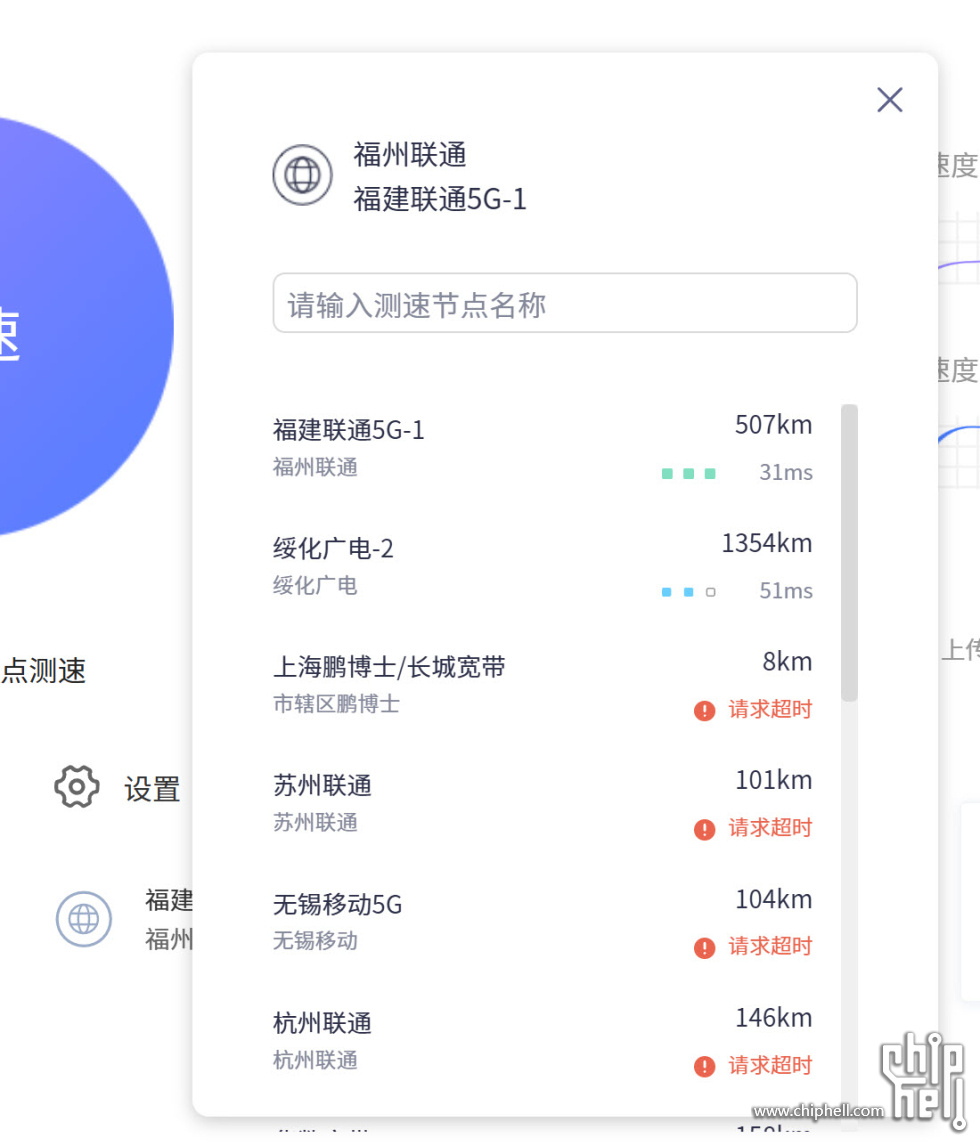Click timeout warning icon for 上海鹏博士

point(704,710)
